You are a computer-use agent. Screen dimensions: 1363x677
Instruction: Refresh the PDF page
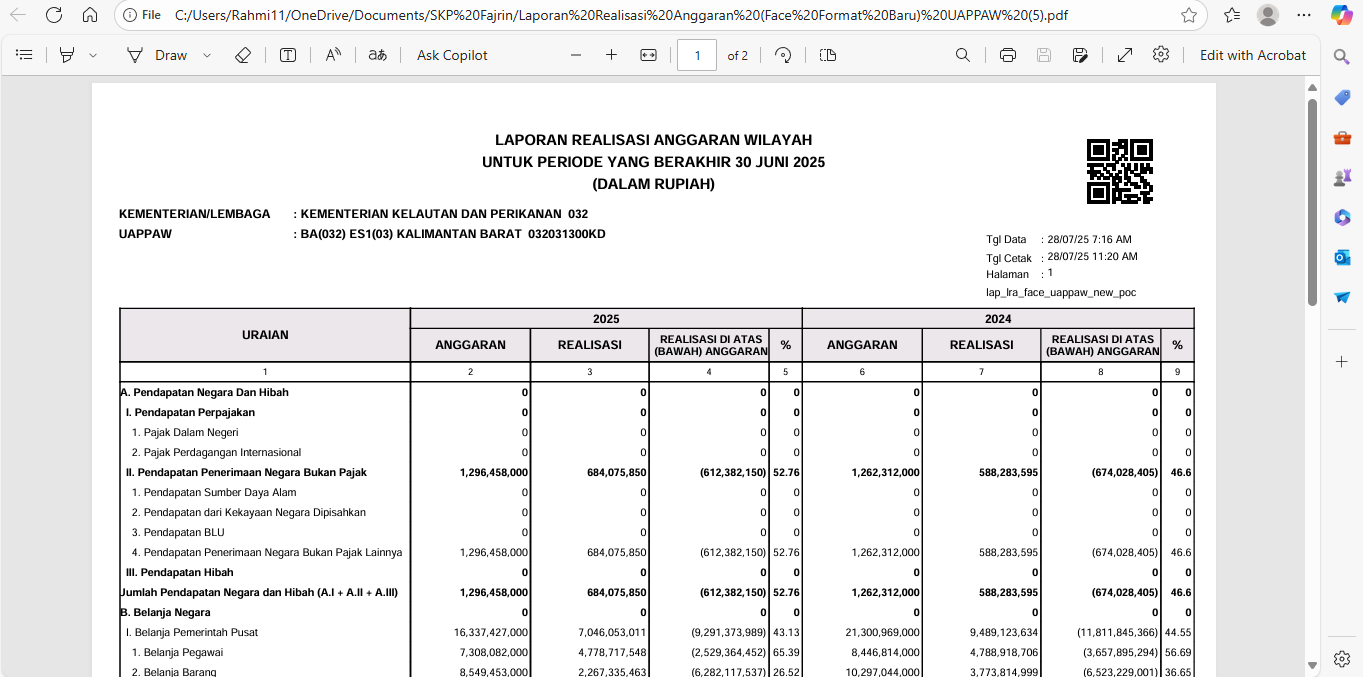(54, 15)
